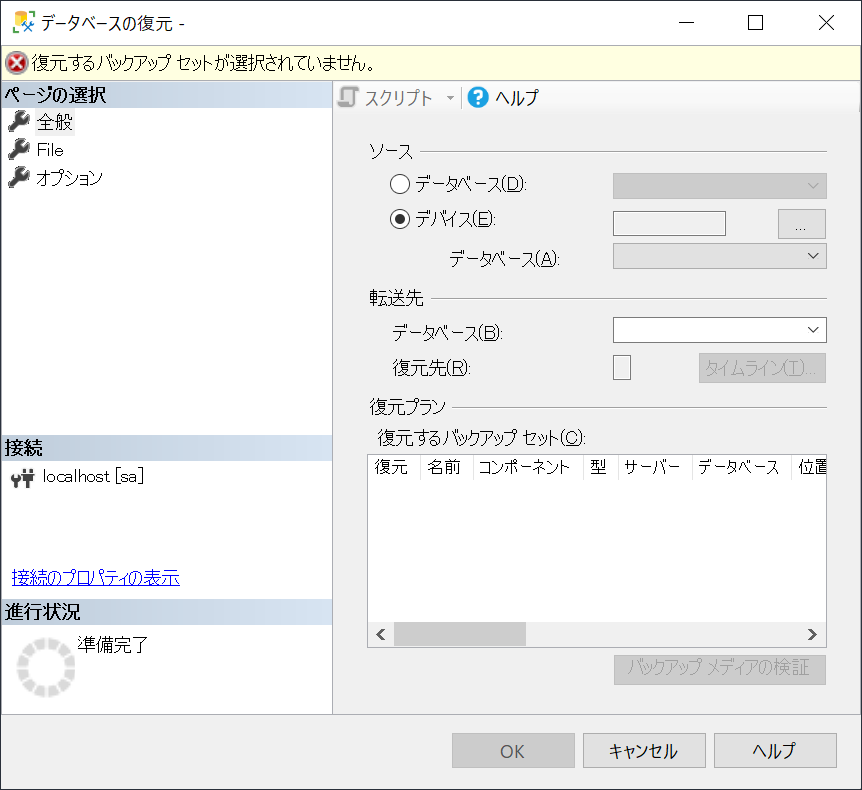The height and width of the screenshot is (790, 862).
Task: Click the horizontal scrollbar left arrow
Action: point(380,634)
